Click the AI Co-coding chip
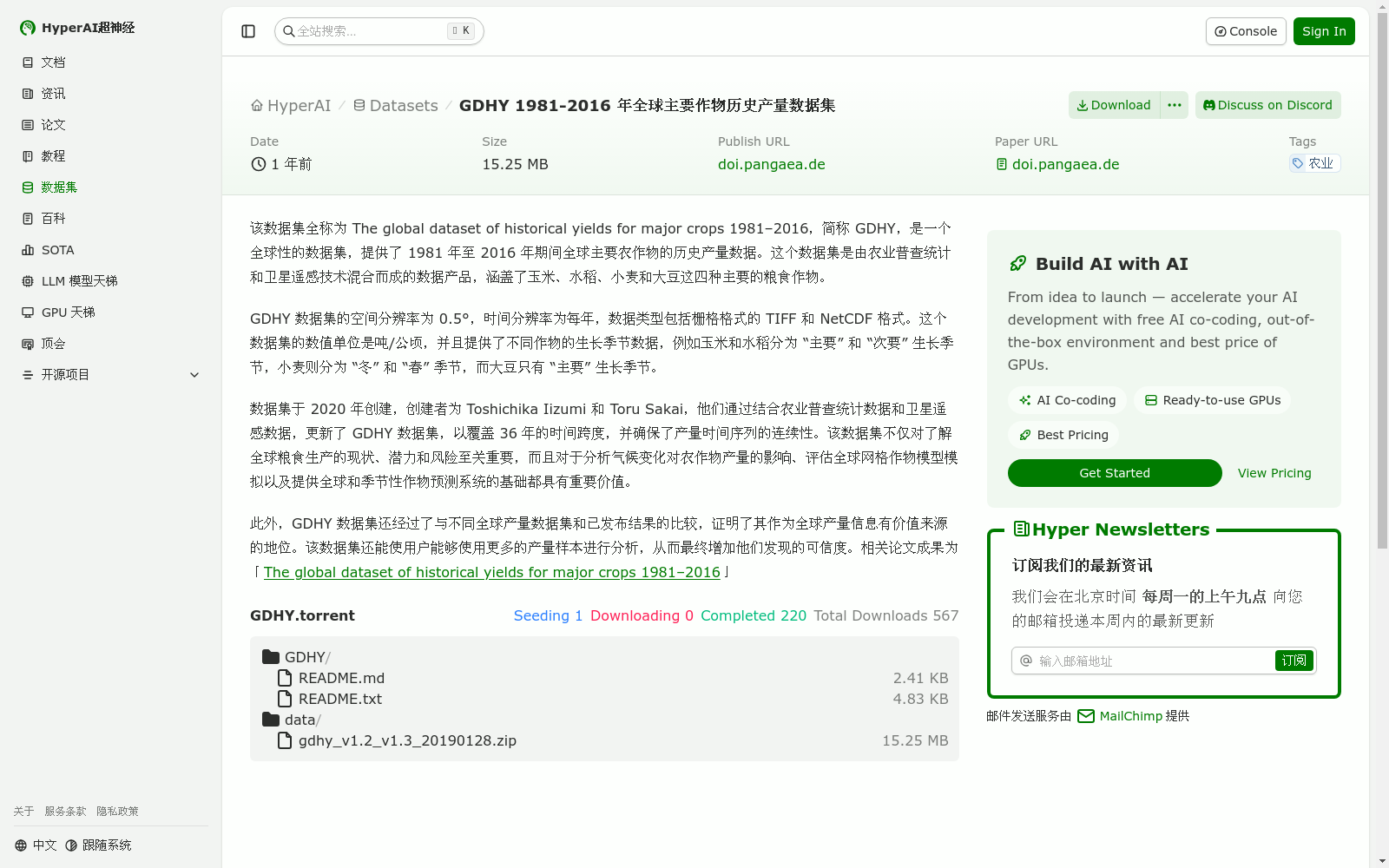The image size is (1389, 868). [1067, 400]
